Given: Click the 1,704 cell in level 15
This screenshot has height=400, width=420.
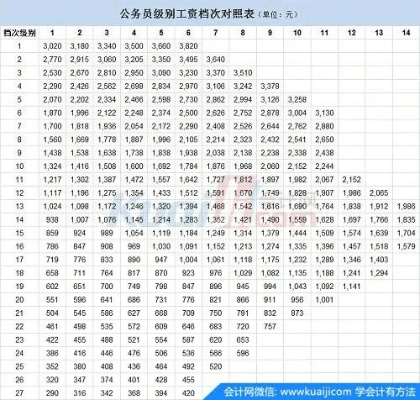Looking at the screenshot, I should 406,233.
